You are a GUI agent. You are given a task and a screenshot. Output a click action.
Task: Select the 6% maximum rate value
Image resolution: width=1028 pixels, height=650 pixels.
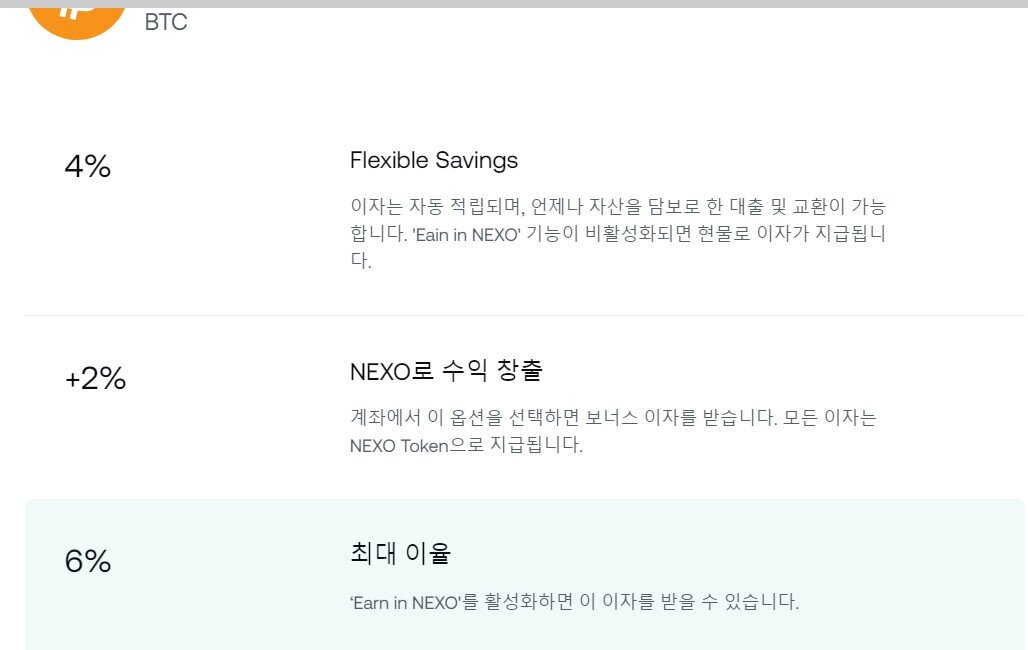tap(88, 561)
